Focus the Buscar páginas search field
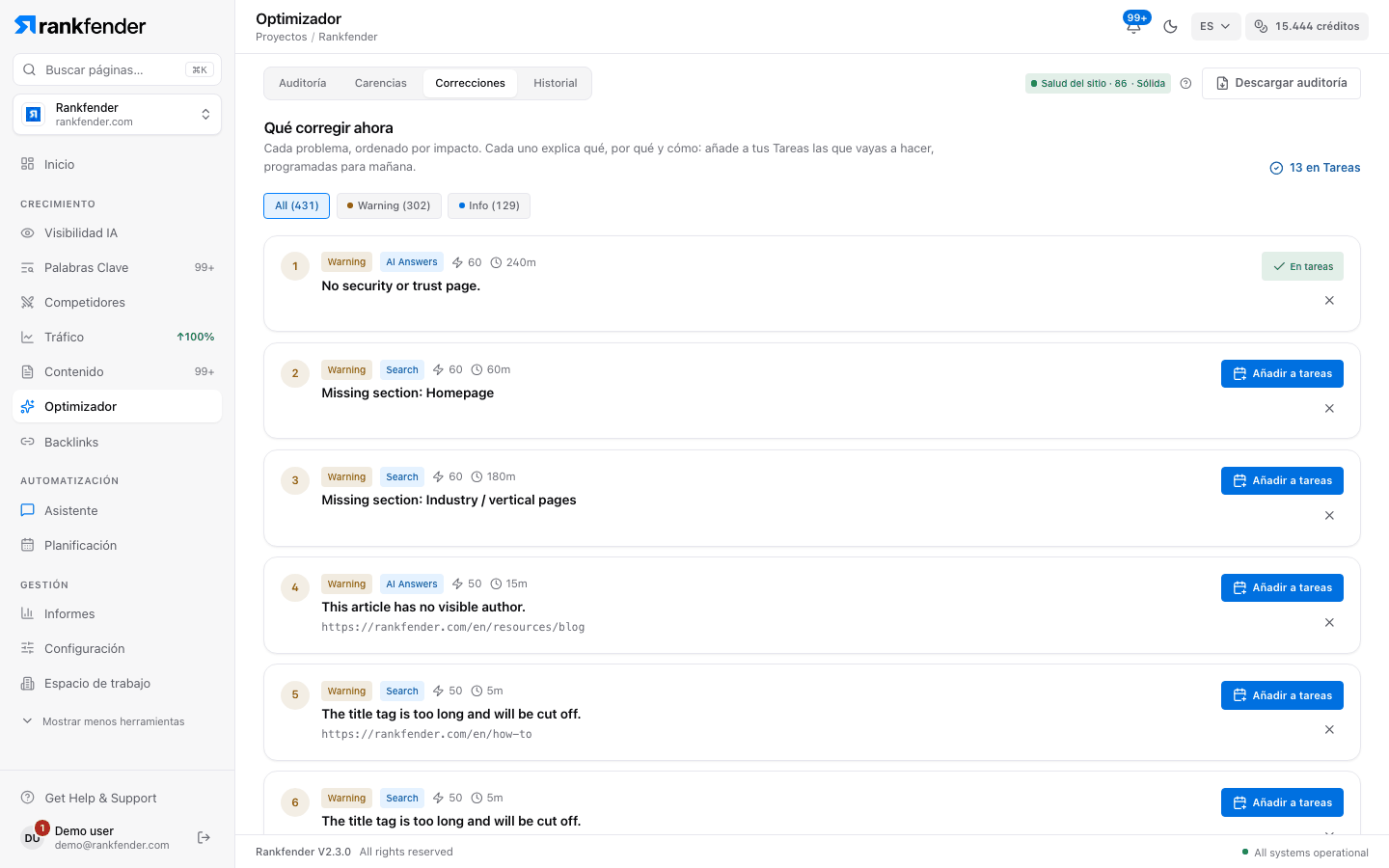The image size is (1389, 868). pyautogui.click(x=117, y=69)
